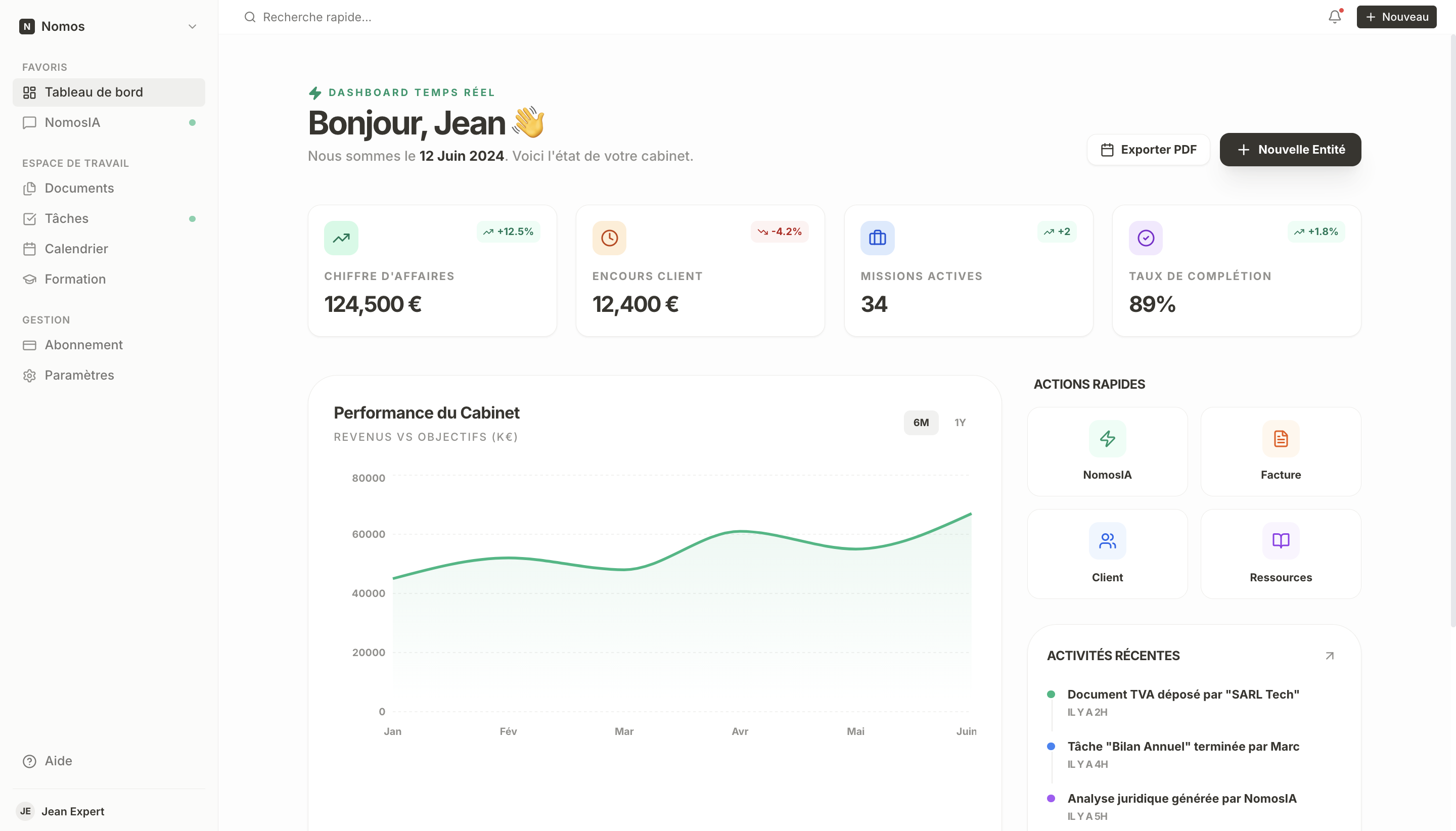Open Paramètres in the sidebar

coord(79,375)
